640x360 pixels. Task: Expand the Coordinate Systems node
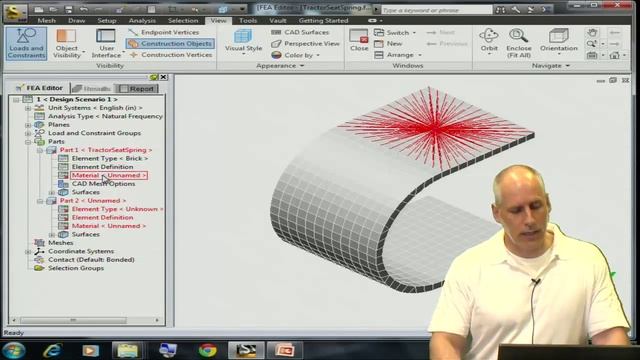(x=28, y=252)
